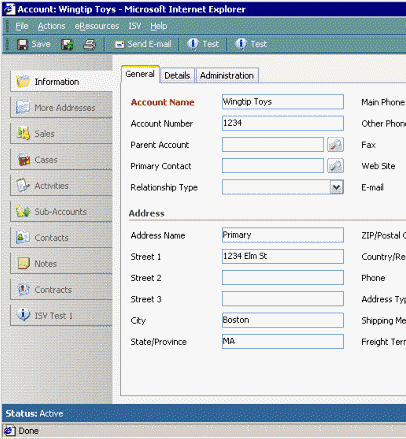Open the Help menu

click(159, 26)
